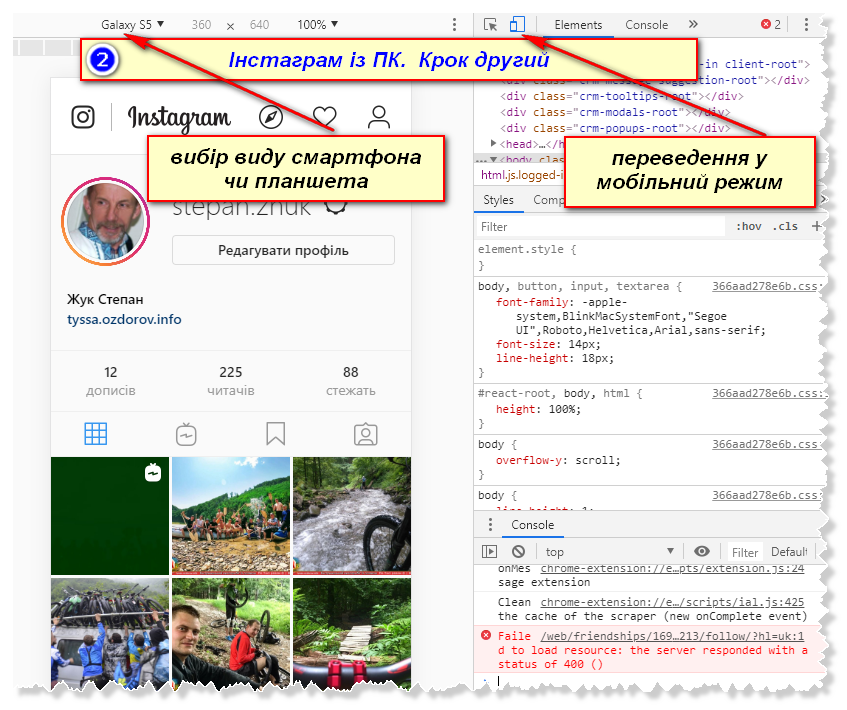Open the 100% zoom dropdown
Viewport: 847px width, 710px height.
coord(318,25)
